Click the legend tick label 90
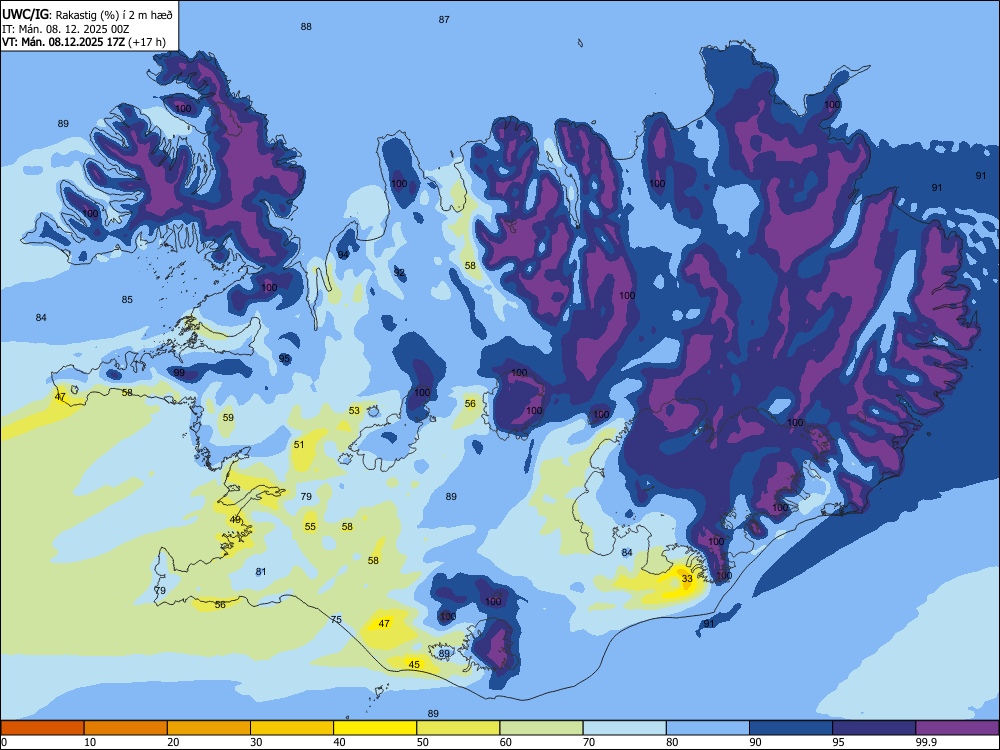Screen dimensions: 1000x750 click(x=755, y=742)
